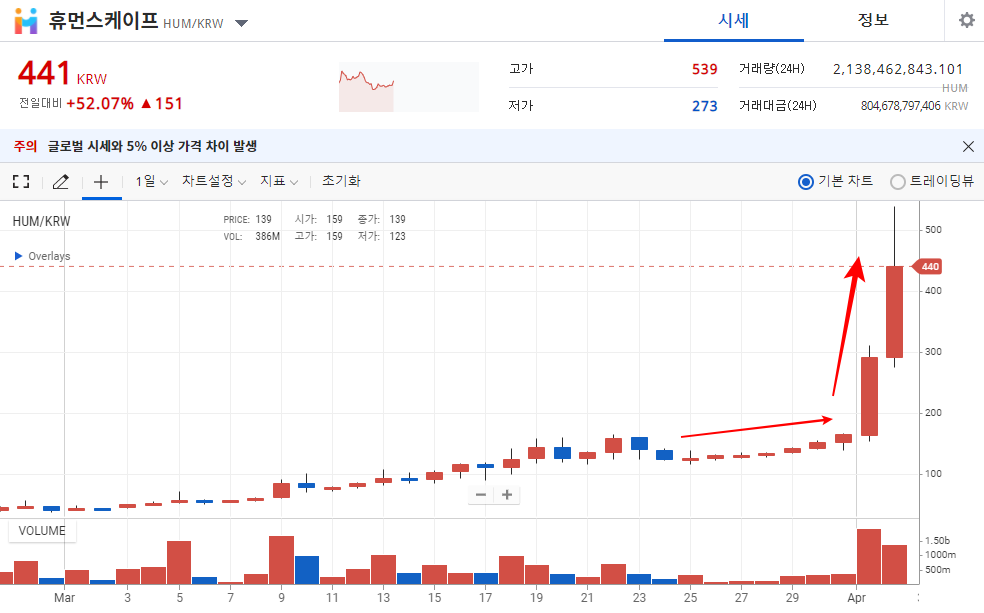The image size is (984, 613).
Task: Open the settings gear icon
Action: coord(966,20)
